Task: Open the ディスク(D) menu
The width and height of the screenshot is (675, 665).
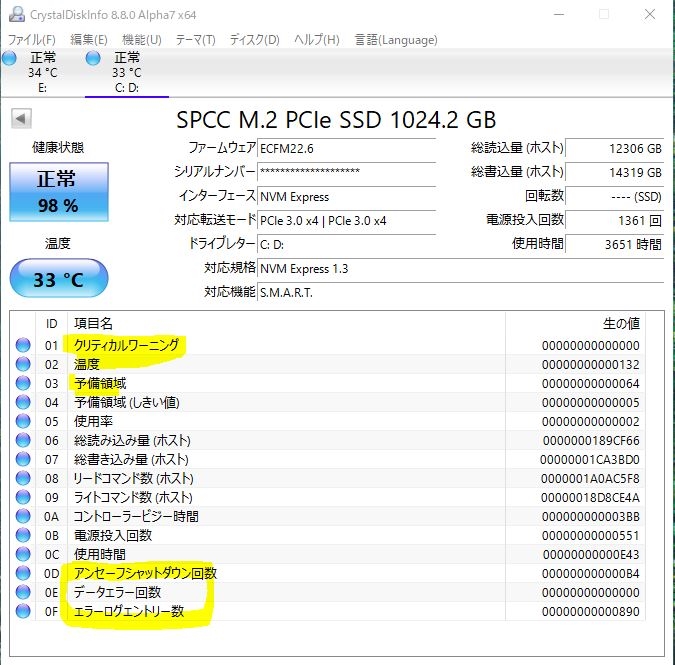Action: click(x=254, y=40)
